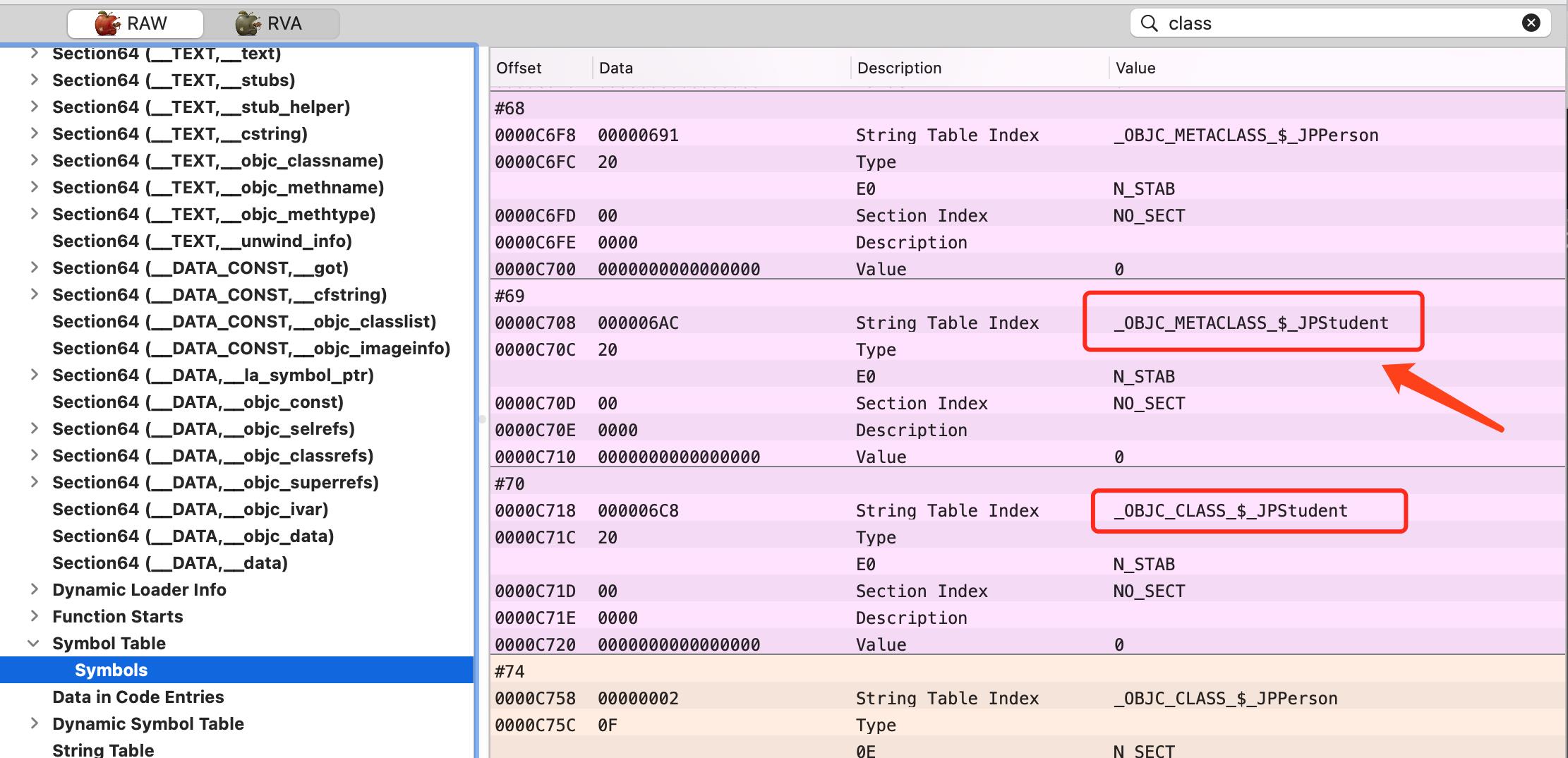Expand Section64 (__DATA,__objc_superrefs) node
This screenshot has width=1568, height=758.
click(34, 482)
